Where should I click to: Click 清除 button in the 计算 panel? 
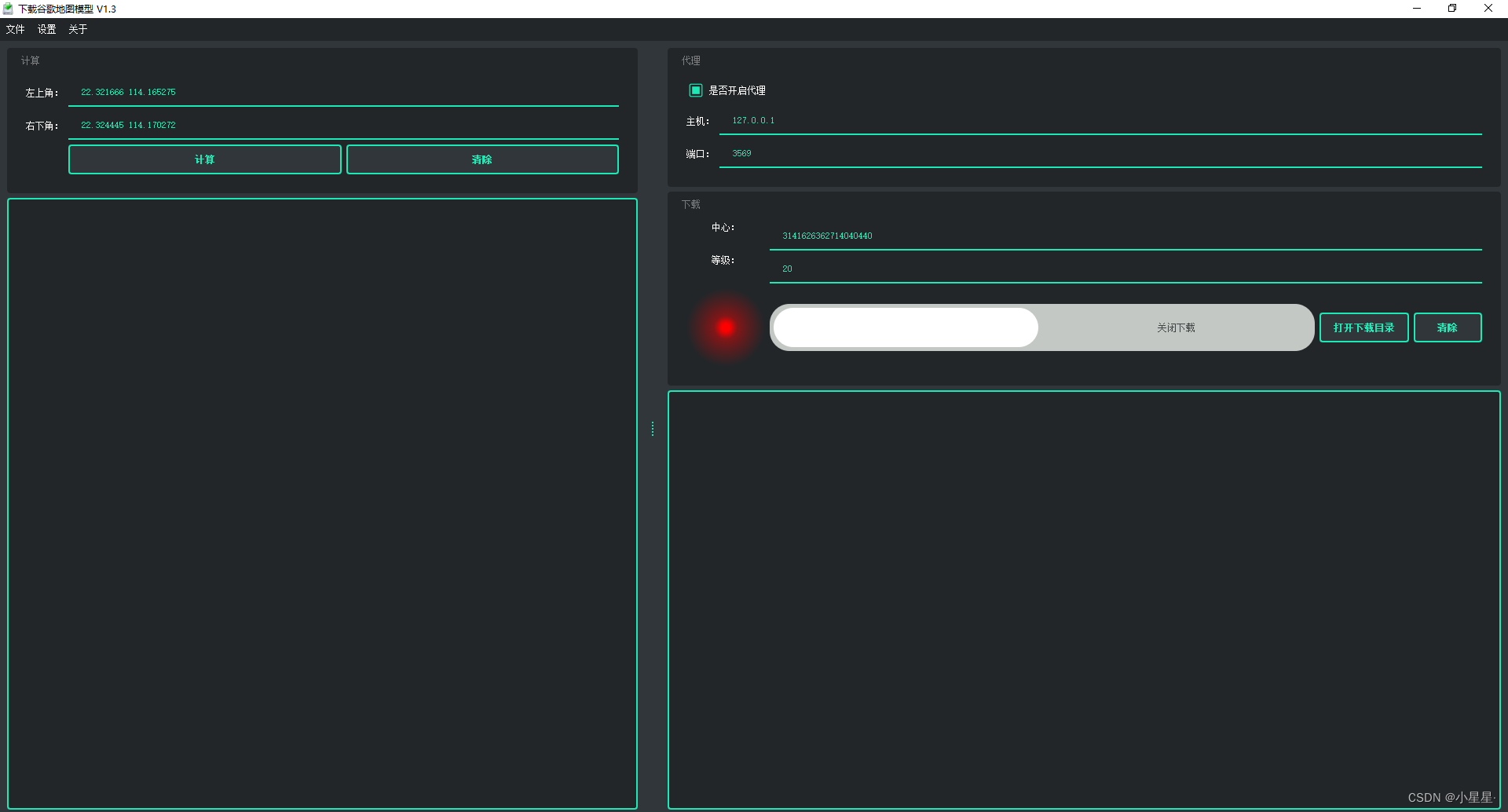tap(482, 159)
